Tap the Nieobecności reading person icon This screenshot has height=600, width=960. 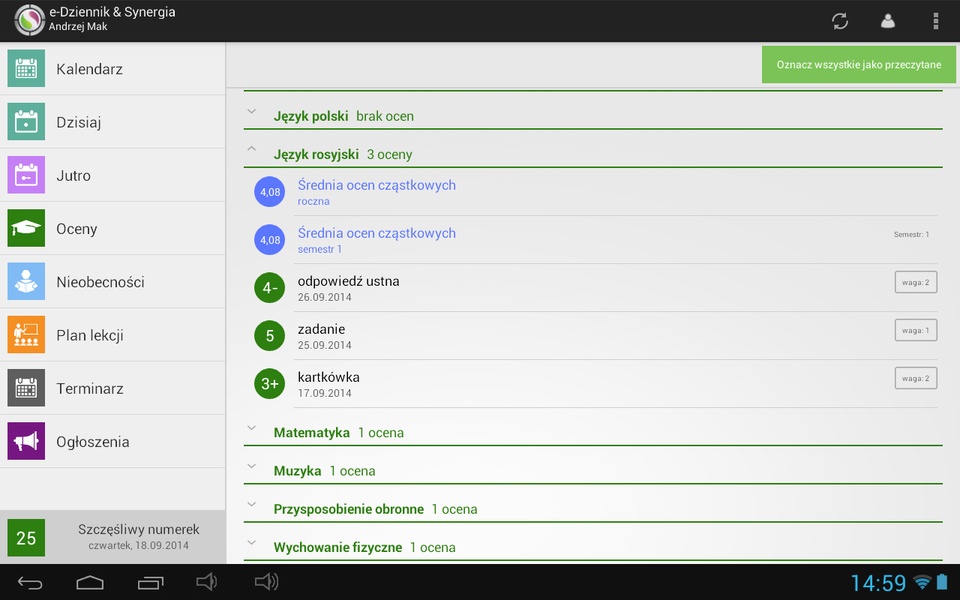tap(26, 281)
